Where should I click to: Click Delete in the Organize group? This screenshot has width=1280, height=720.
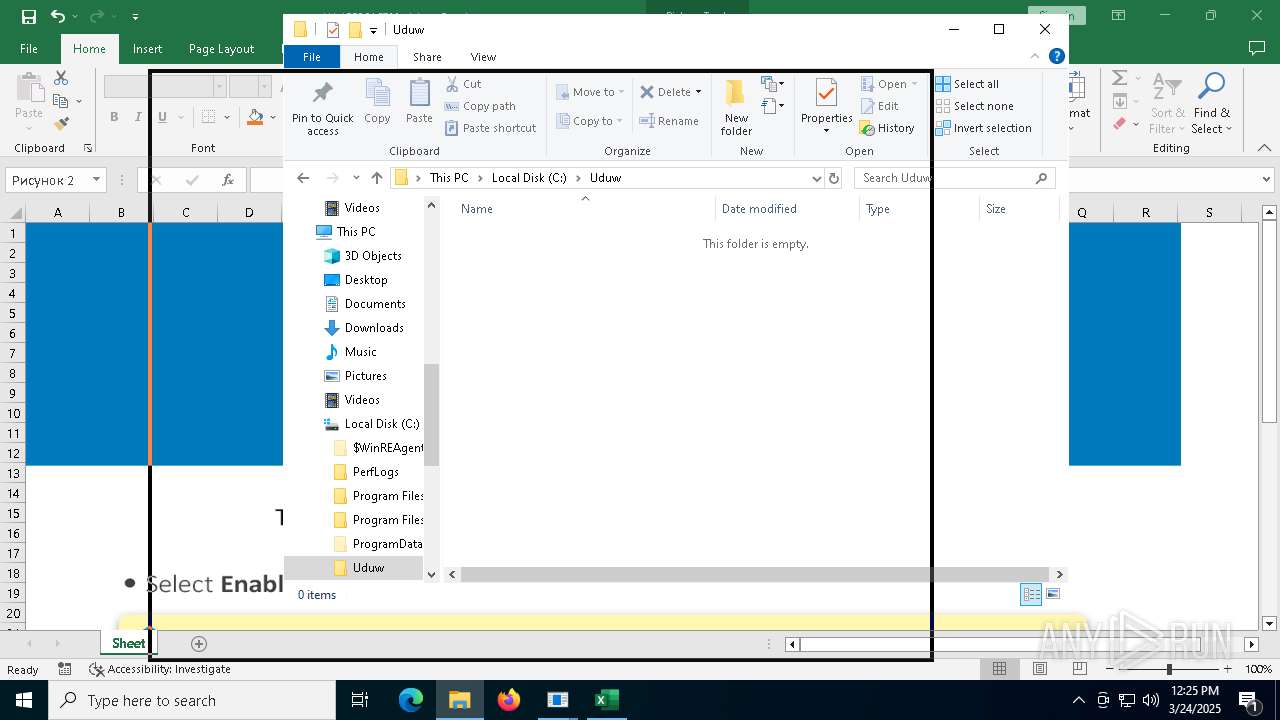[x=670, y=92]
